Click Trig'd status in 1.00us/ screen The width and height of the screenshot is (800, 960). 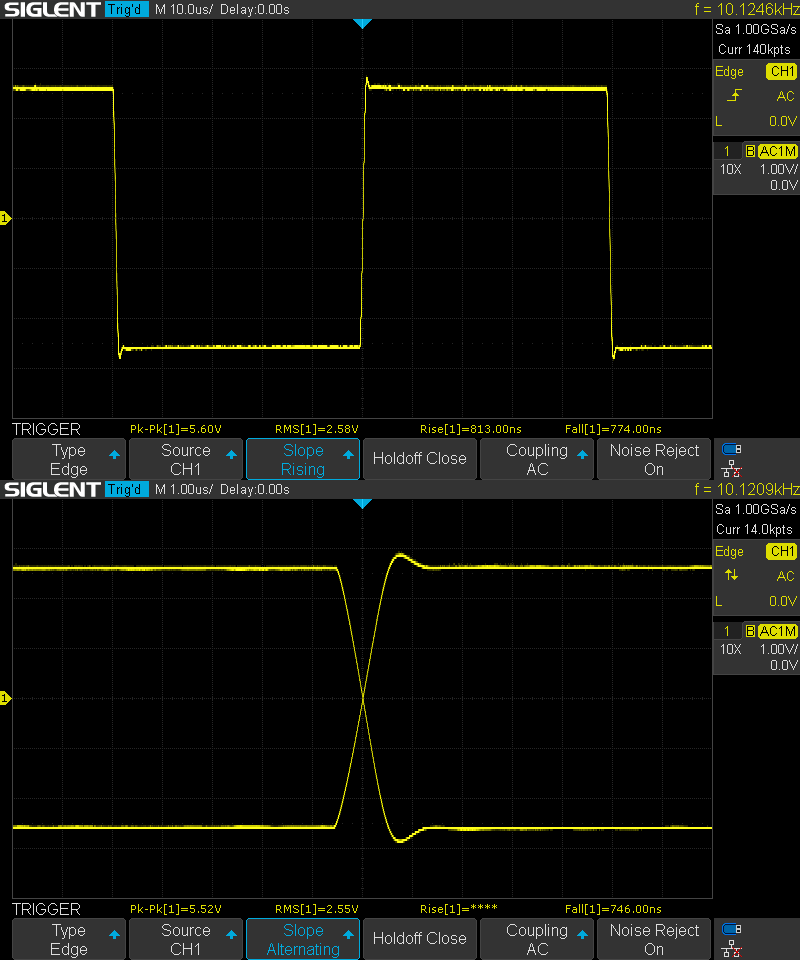[126, 489]
